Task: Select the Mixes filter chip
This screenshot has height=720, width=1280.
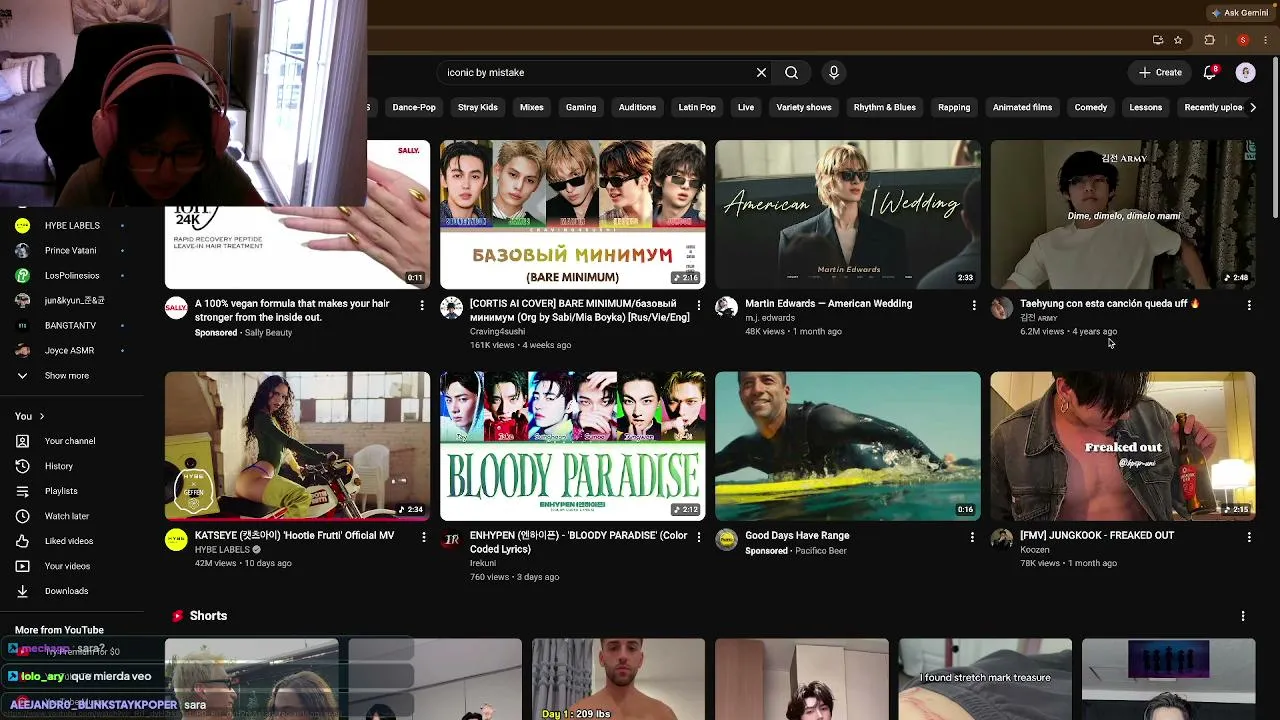Action: tap(532, 107)
